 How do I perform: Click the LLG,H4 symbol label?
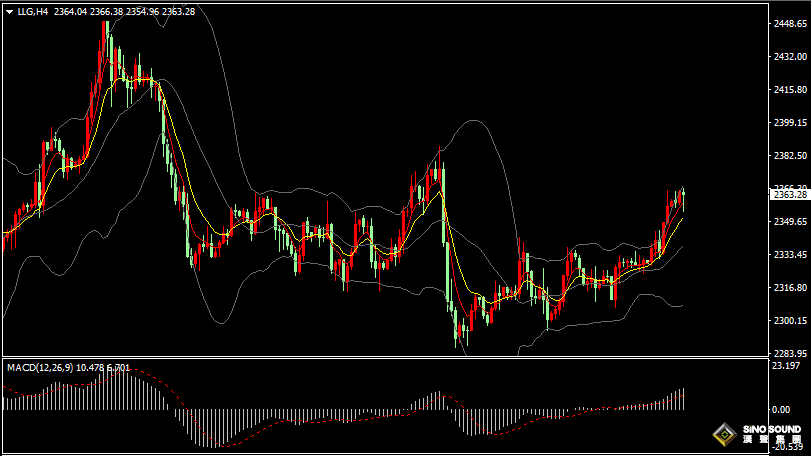pyautogui.click(x=32, y=11)
